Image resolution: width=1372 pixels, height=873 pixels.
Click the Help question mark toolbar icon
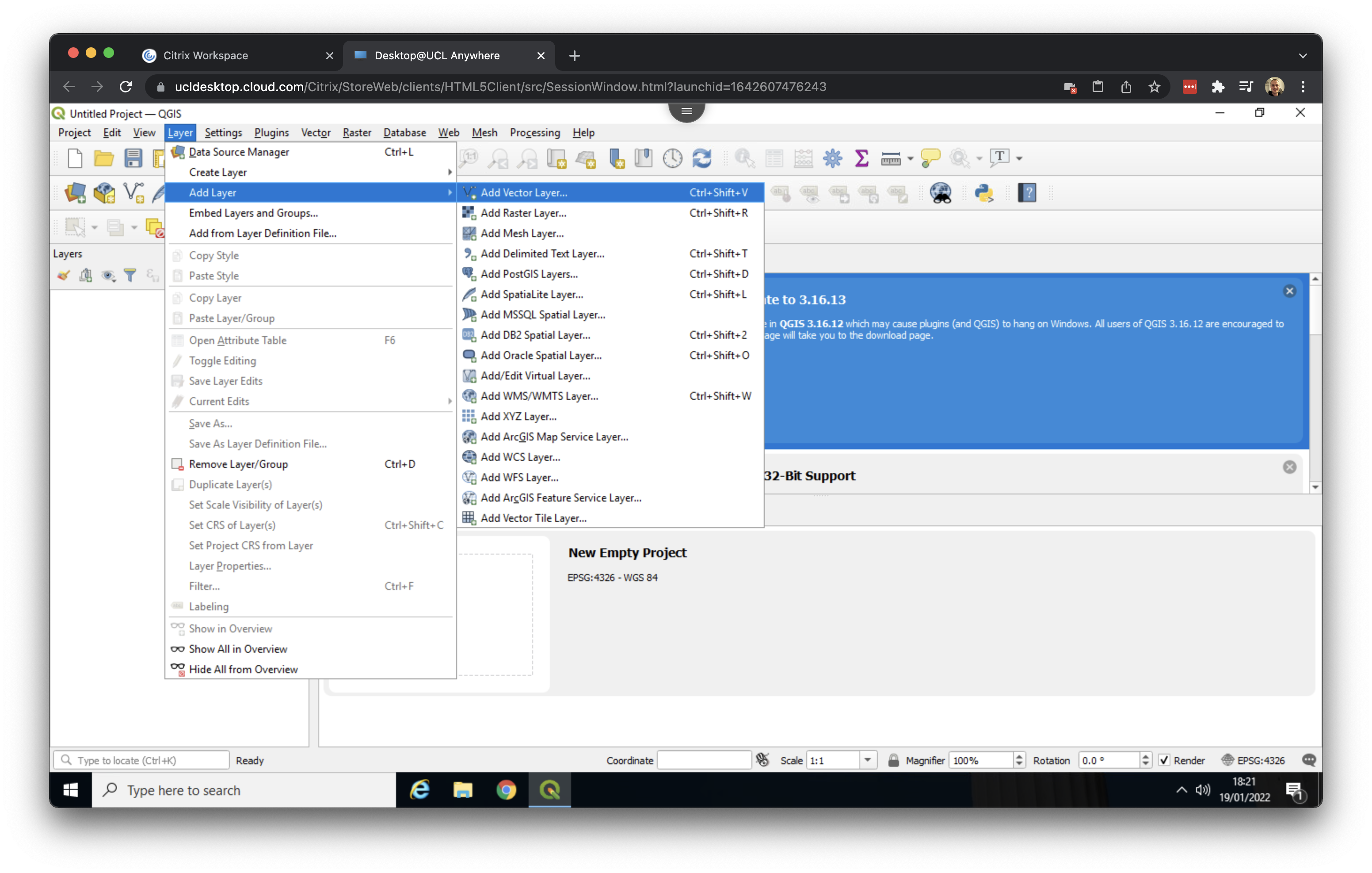[1027, 193]
